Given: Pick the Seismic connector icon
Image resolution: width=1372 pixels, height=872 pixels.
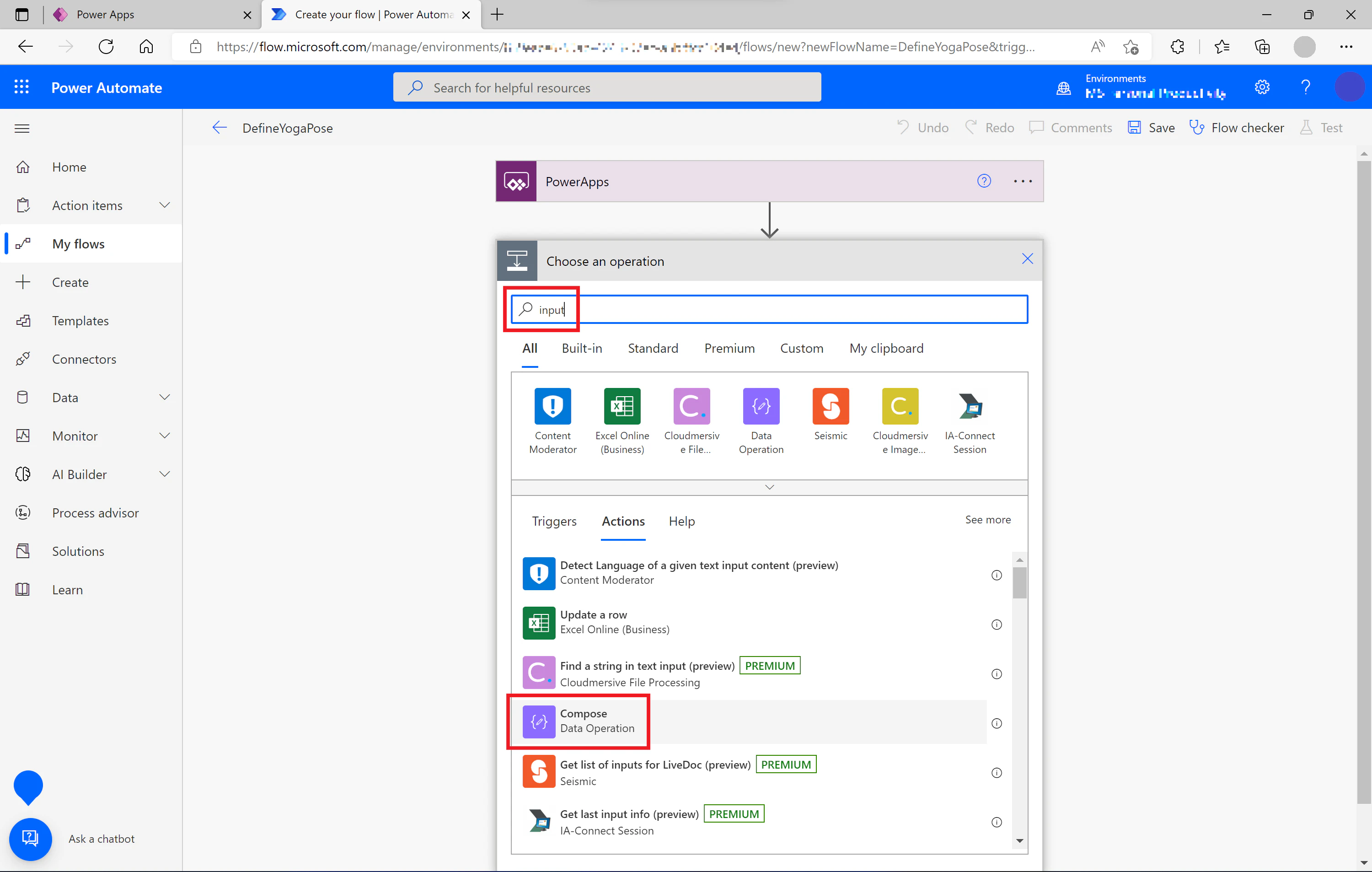Looking at the screenshot, I should tap(831, 406).
